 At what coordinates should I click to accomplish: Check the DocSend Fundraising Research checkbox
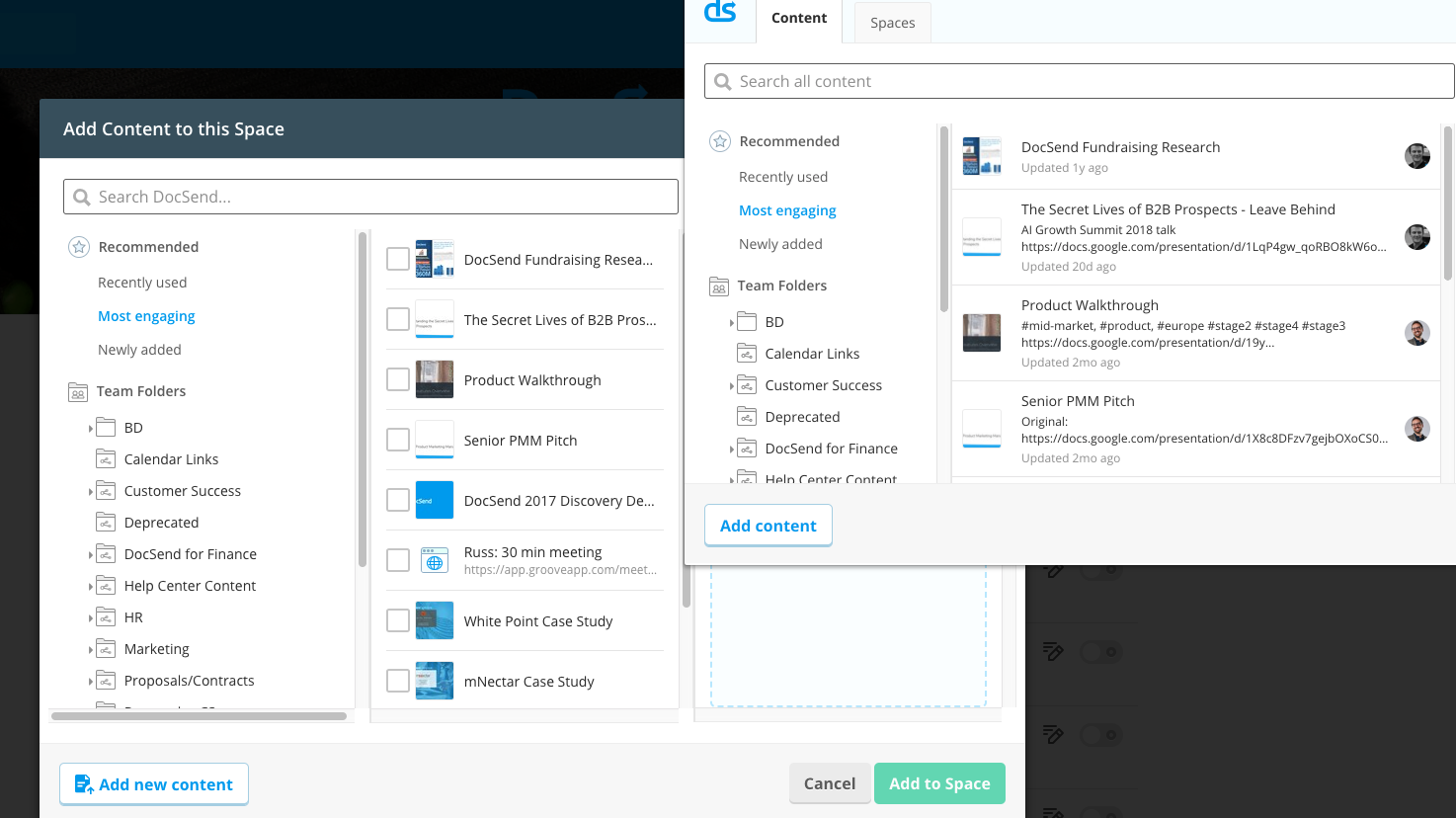(x=398, y=259)
